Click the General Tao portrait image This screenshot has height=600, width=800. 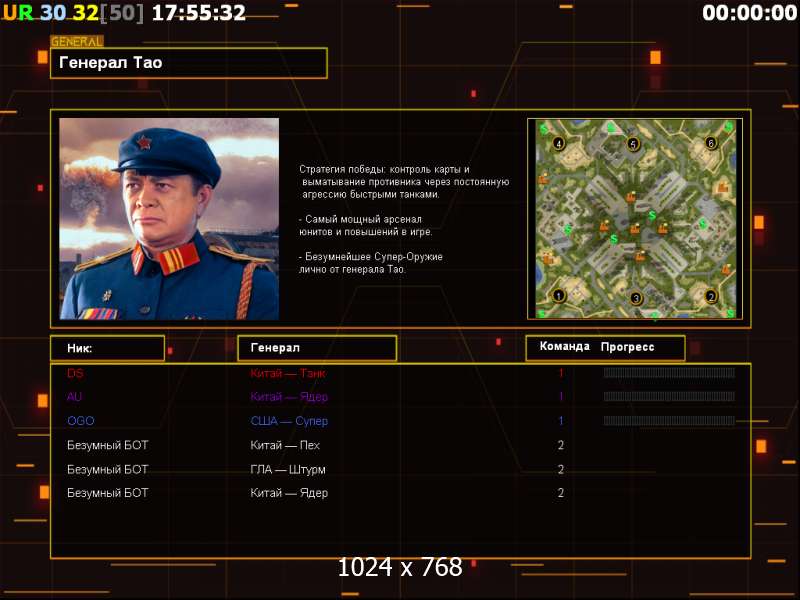[169, 219]
